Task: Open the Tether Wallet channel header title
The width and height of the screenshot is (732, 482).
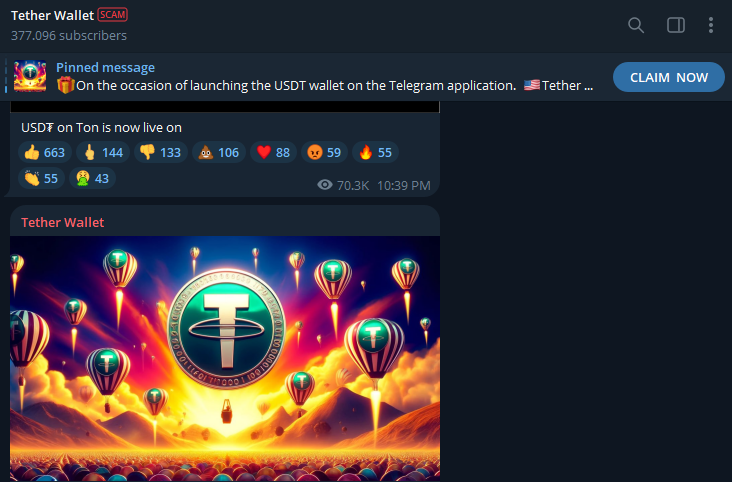Action: point(52,15)
